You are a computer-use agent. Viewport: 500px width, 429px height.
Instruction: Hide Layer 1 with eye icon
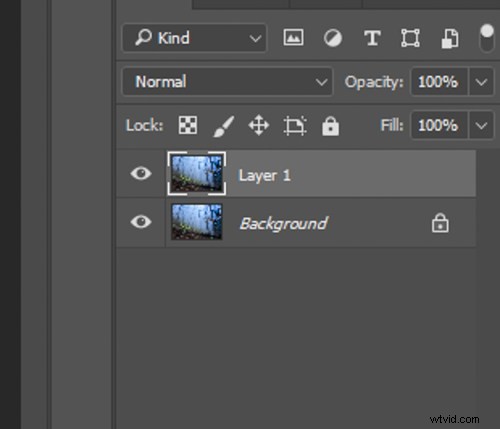tap(141, 173)
